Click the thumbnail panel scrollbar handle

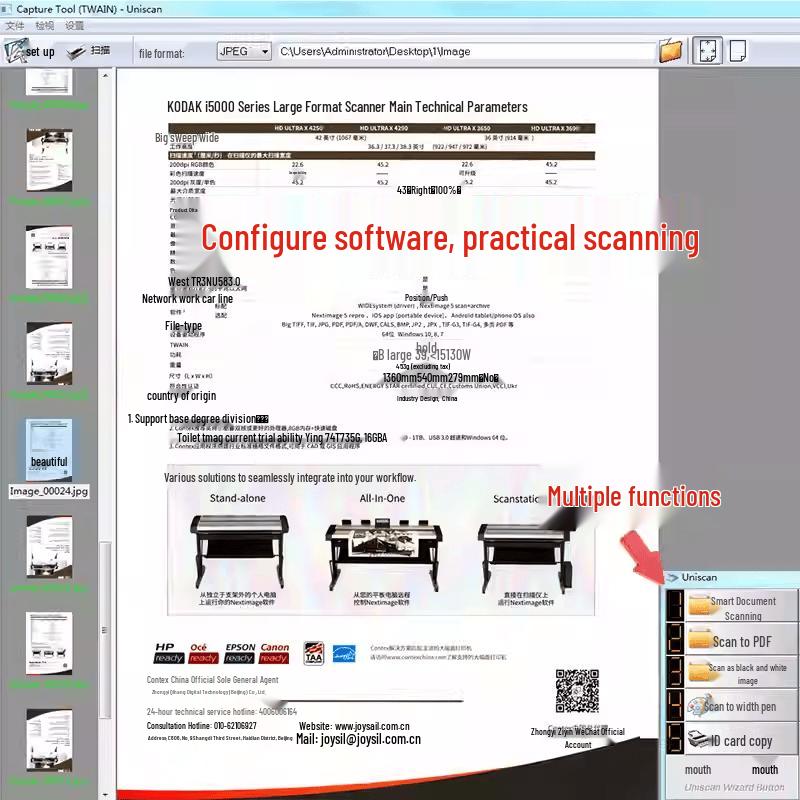point(105,630)
